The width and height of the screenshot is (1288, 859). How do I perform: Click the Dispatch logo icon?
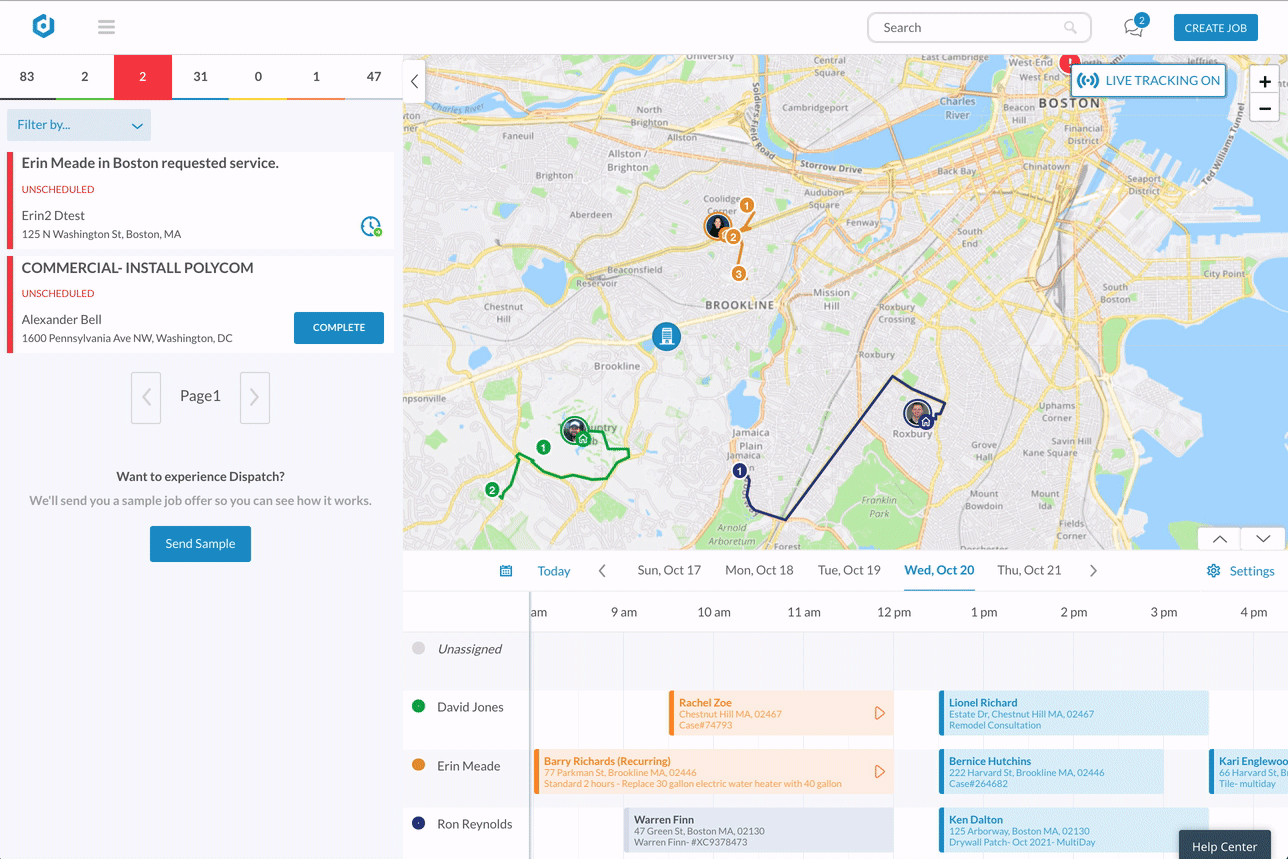[43, 27]
